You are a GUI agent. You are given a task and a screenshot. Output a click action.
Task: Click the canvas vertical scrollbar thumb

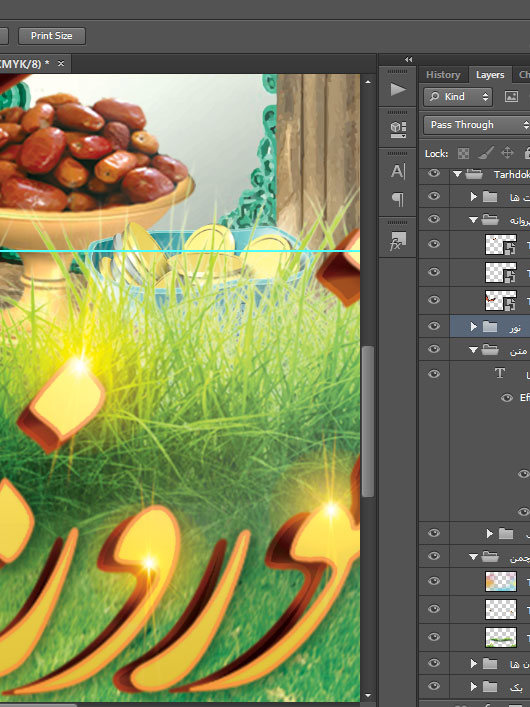[368, 421]
